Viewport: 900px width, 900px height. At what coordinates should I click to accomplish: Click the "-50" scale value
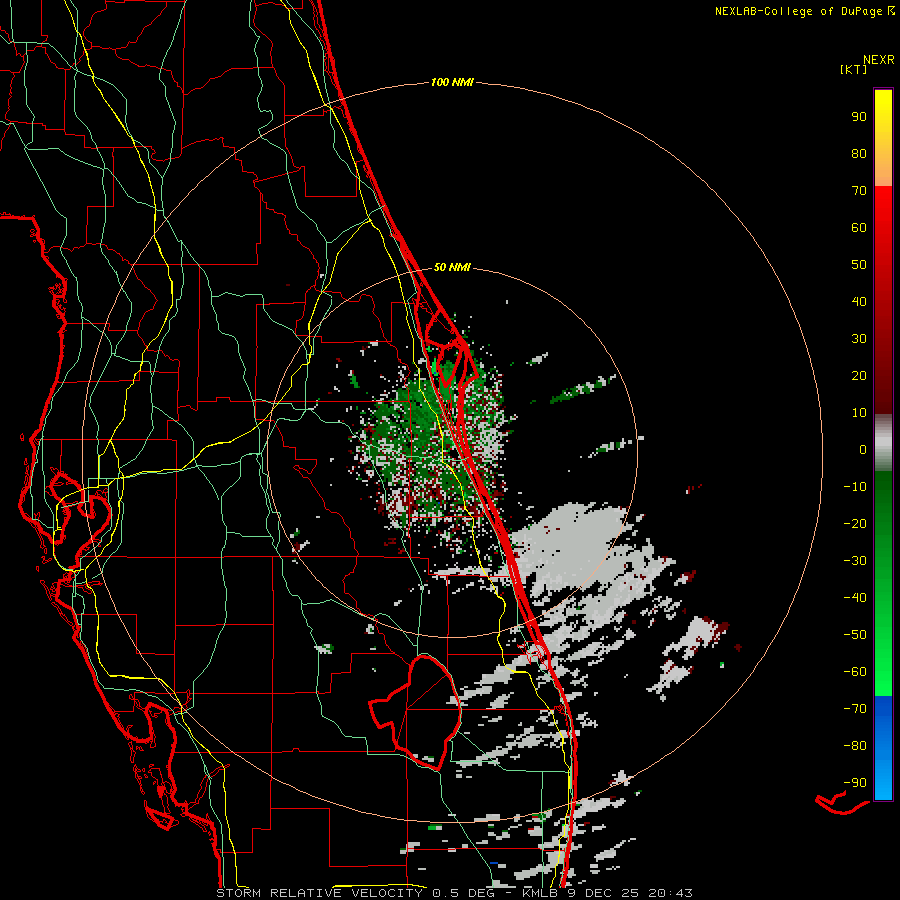tap(855, 635)
